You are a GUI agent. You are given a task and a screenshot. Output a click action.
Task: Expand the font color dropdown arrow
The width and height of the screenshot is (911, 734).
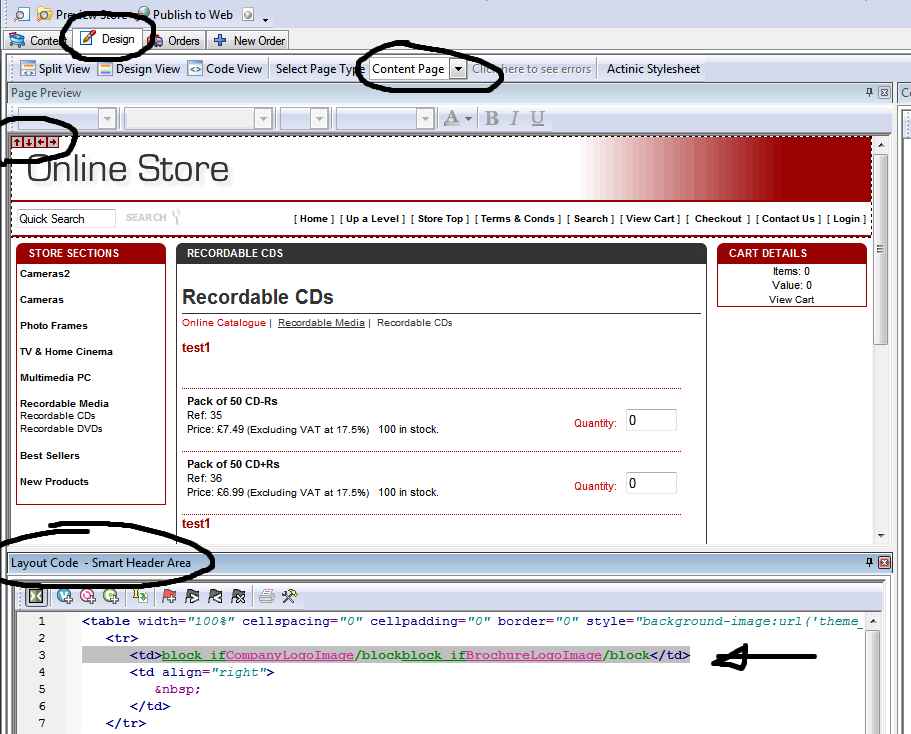[x=468, y=119]
